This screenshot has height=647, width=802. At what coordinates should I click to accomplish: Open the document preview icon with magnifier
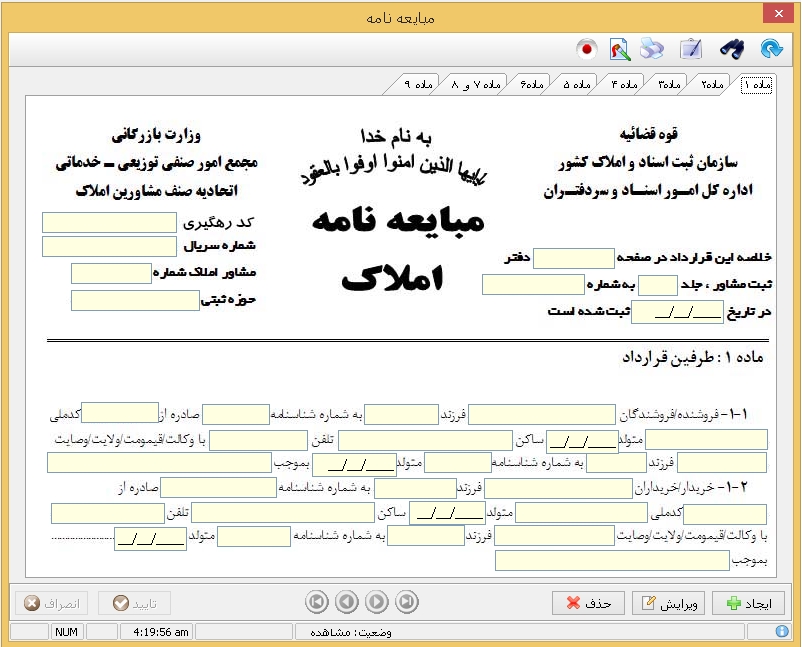pos(620,50)
